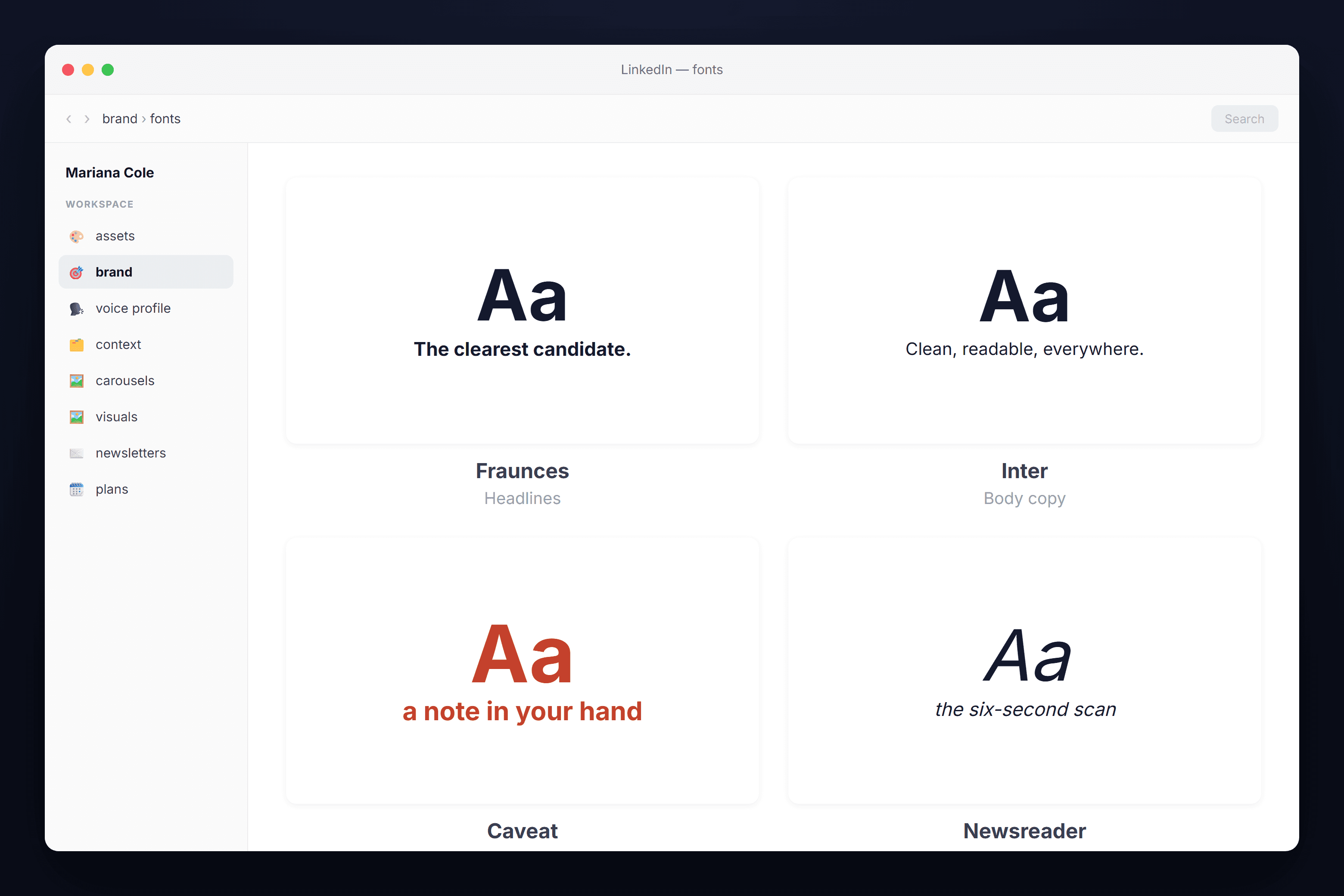The width and height of the screenshot is (1344, 896).
Task: Click the WORKSPACE section heading
Action: [x=100, y=205]
